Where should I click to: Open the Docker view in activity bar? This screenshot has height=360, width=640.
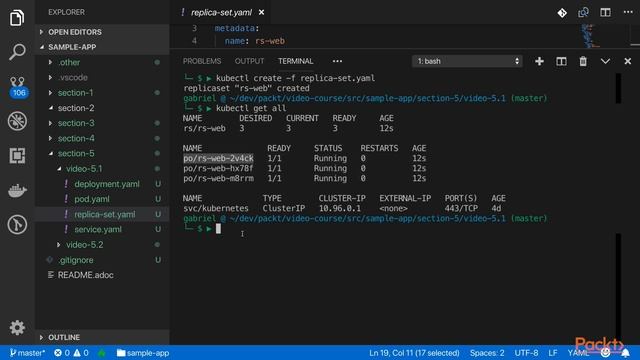tap(17, 190)
